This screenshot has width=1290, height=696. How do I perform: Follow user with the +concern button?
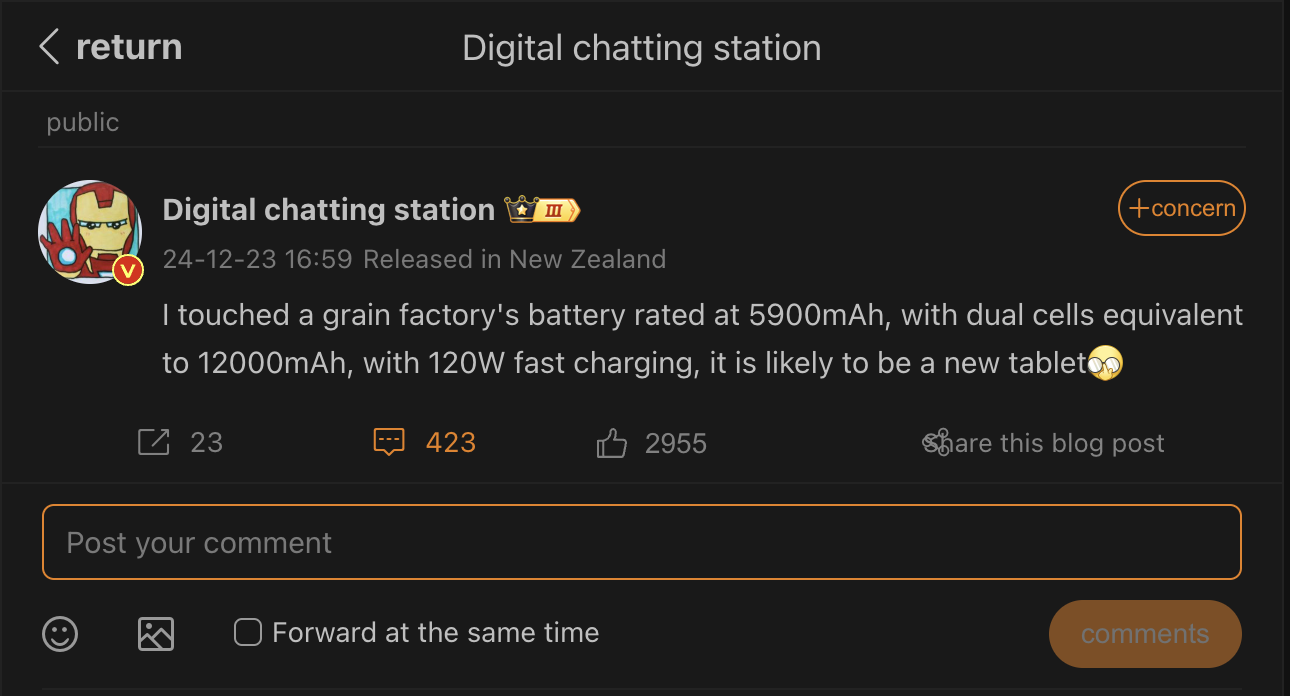1181,208
